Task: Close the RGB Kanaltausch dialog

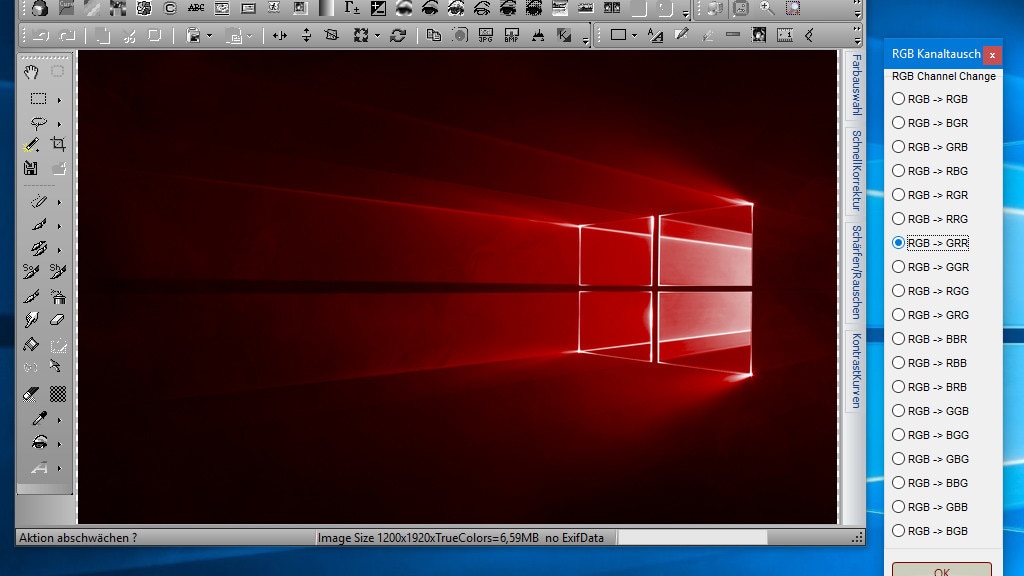Action: [991, 55]
